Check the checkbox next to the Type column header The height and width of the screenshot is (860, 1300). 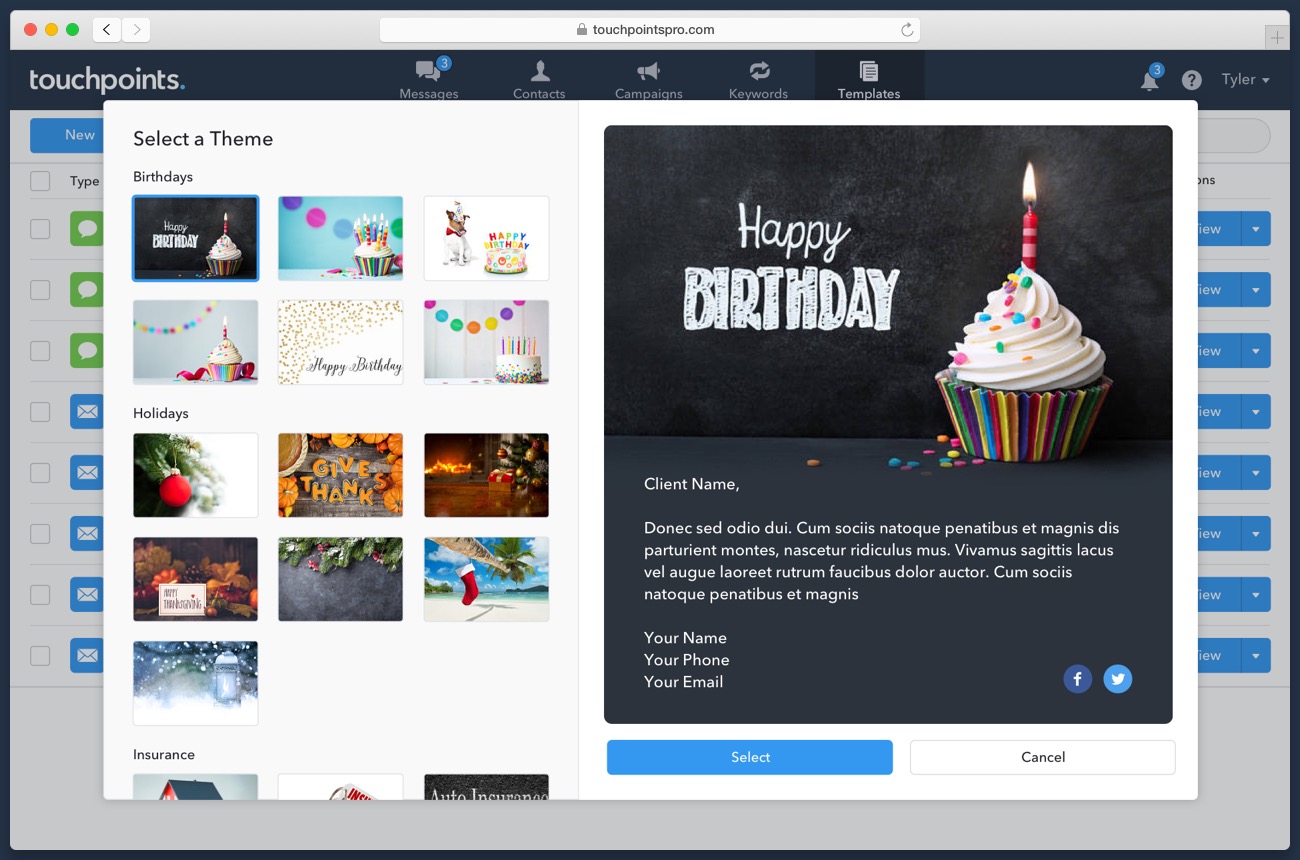tap(39, 181)
